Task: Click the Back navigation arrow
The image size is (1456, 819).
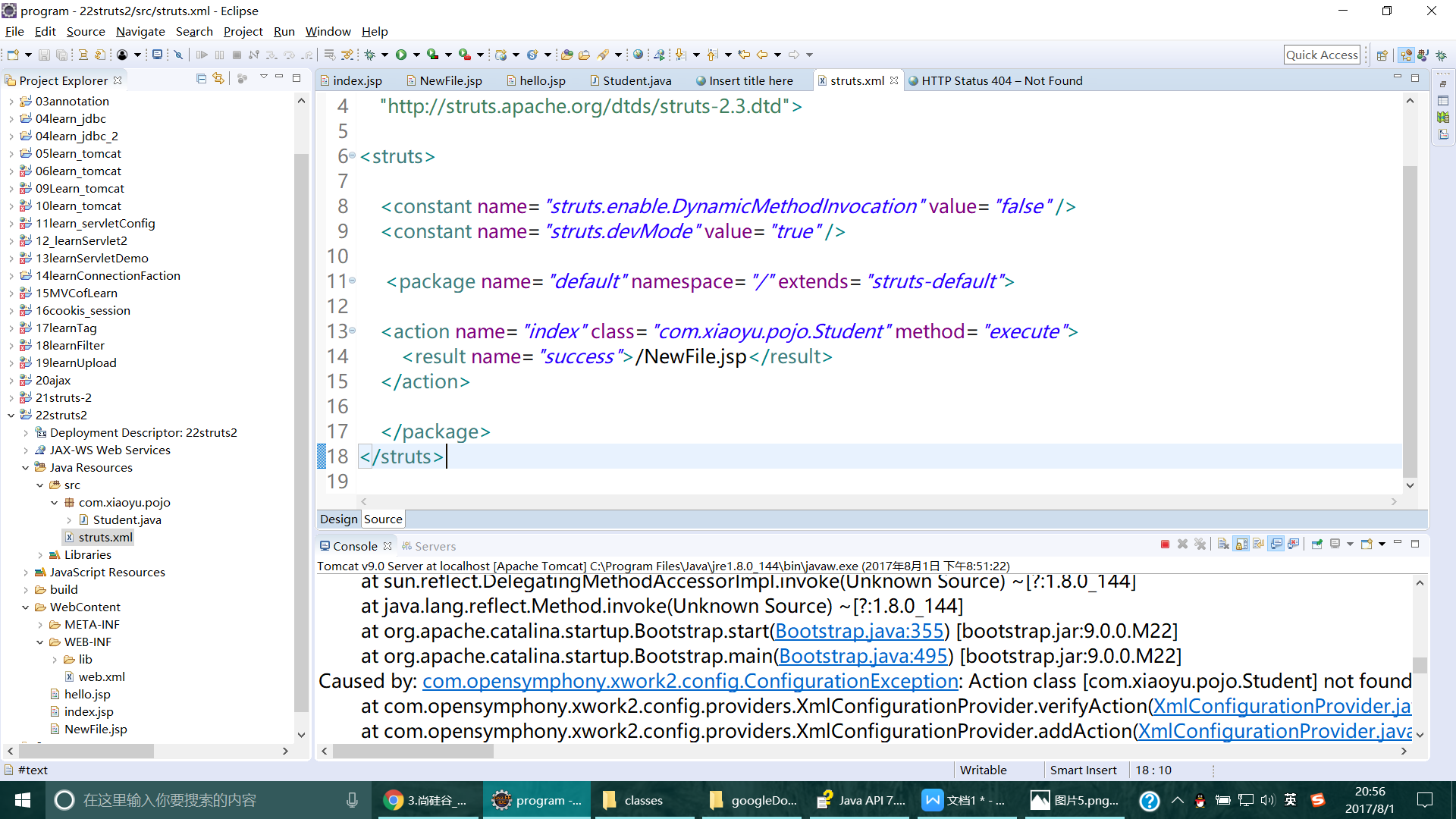Action: (762, 55)
